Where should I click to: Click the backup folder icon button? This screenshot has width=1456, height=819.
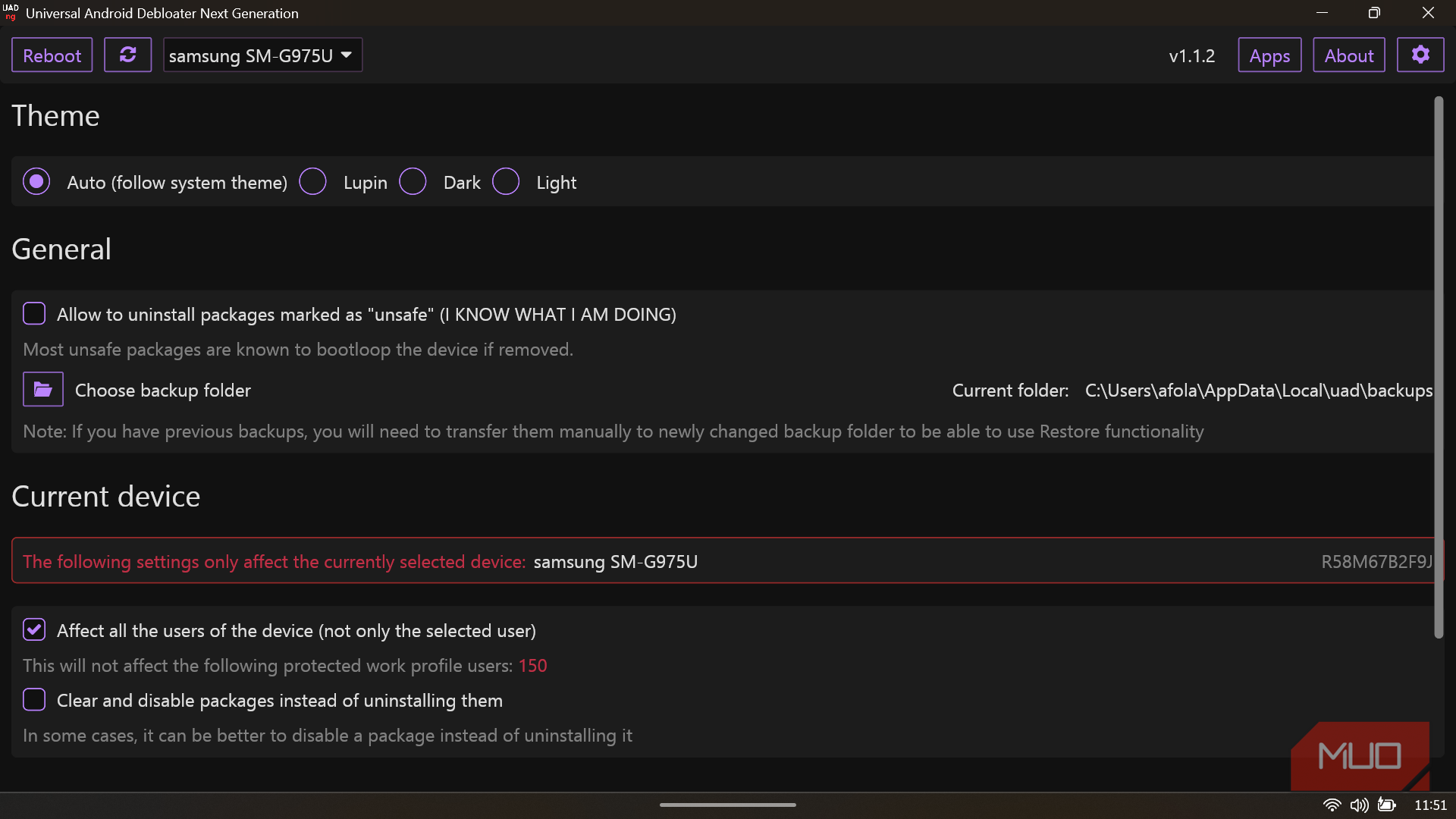point(43,390)
